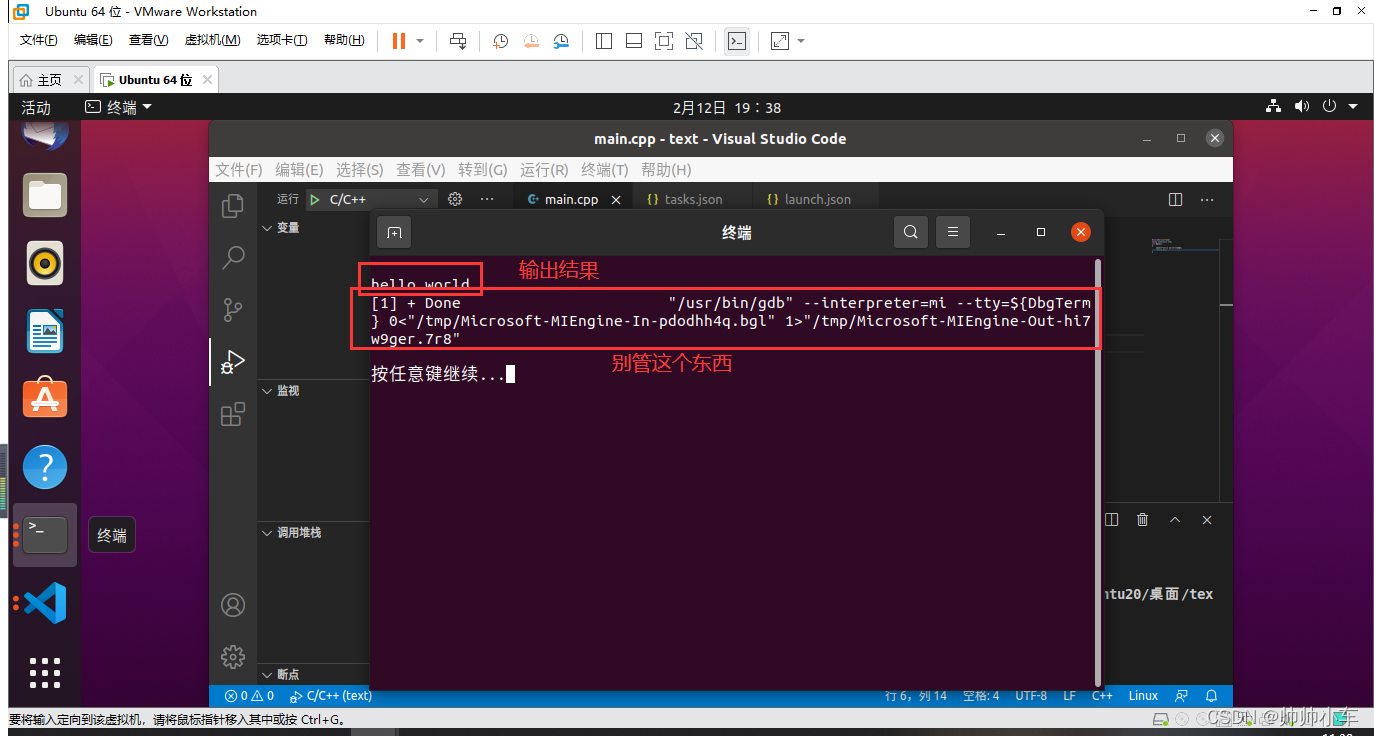Split the VS Code terminal panel
This screenshot has width=1374, height=736.
pos(1111,520)
